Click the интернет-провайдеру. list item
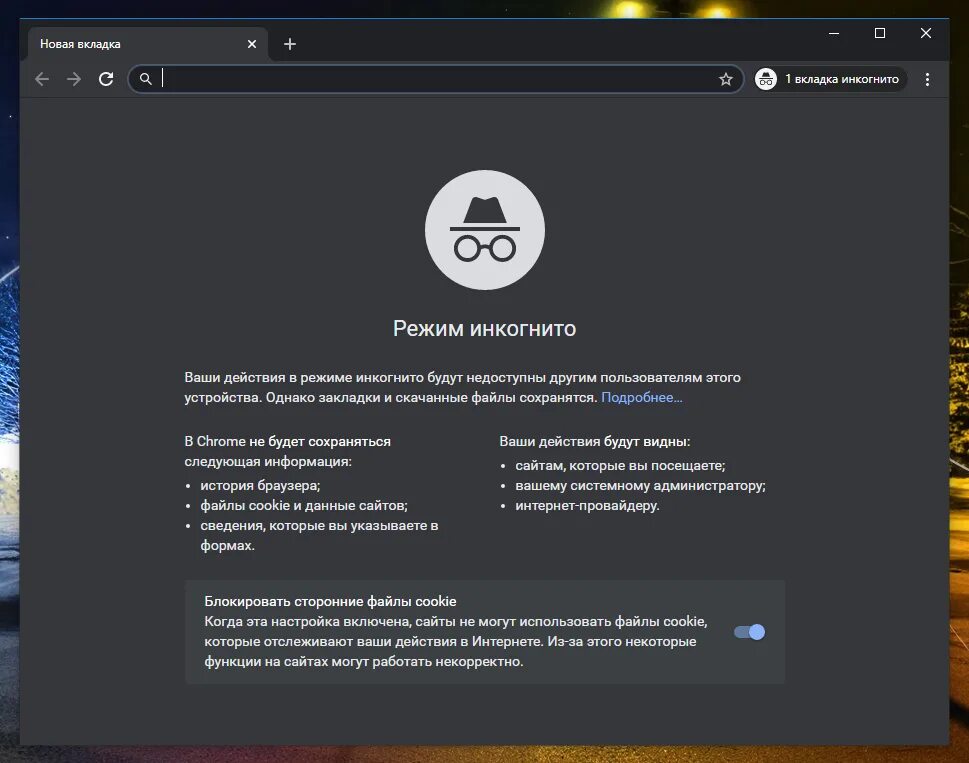 [587, 505]
